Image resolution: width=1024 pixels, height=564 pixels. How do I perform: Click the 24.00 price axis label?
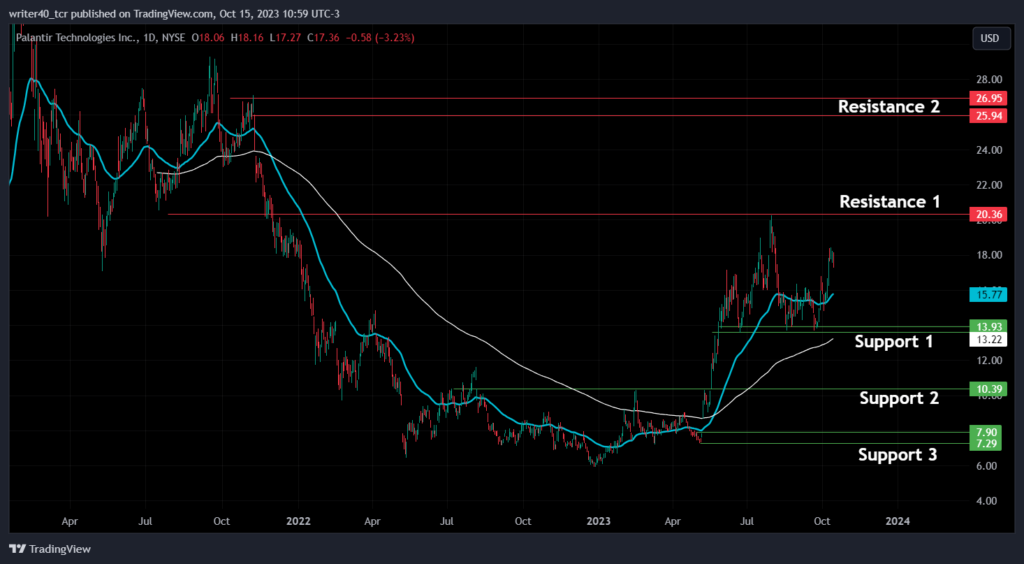click(988, 150)
